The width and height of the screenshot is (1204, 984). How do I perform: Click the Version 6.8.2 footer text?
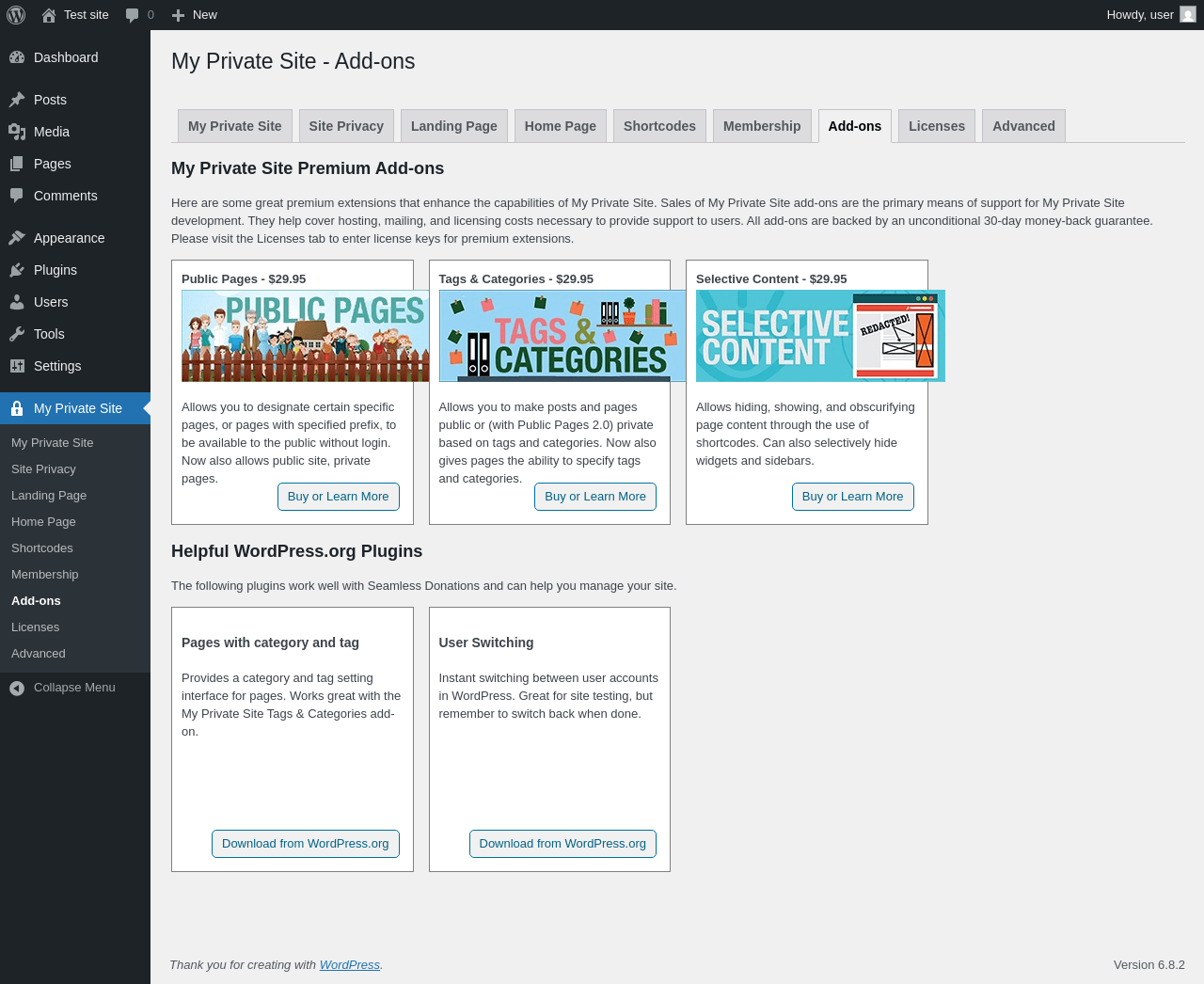(x=1149, y=965)
